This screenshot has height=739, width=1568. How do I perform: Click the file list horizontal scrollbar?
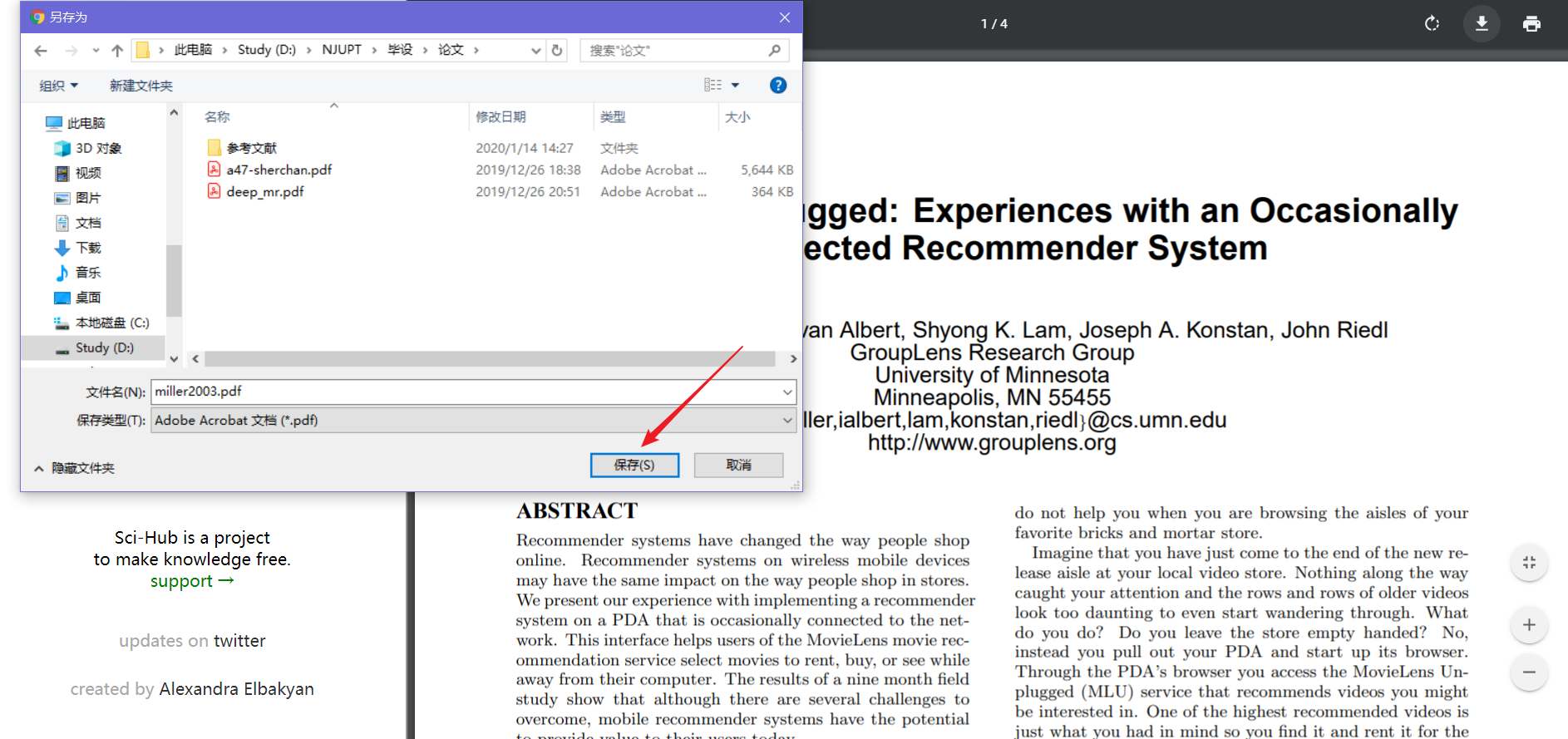click(x=490, y=359)
